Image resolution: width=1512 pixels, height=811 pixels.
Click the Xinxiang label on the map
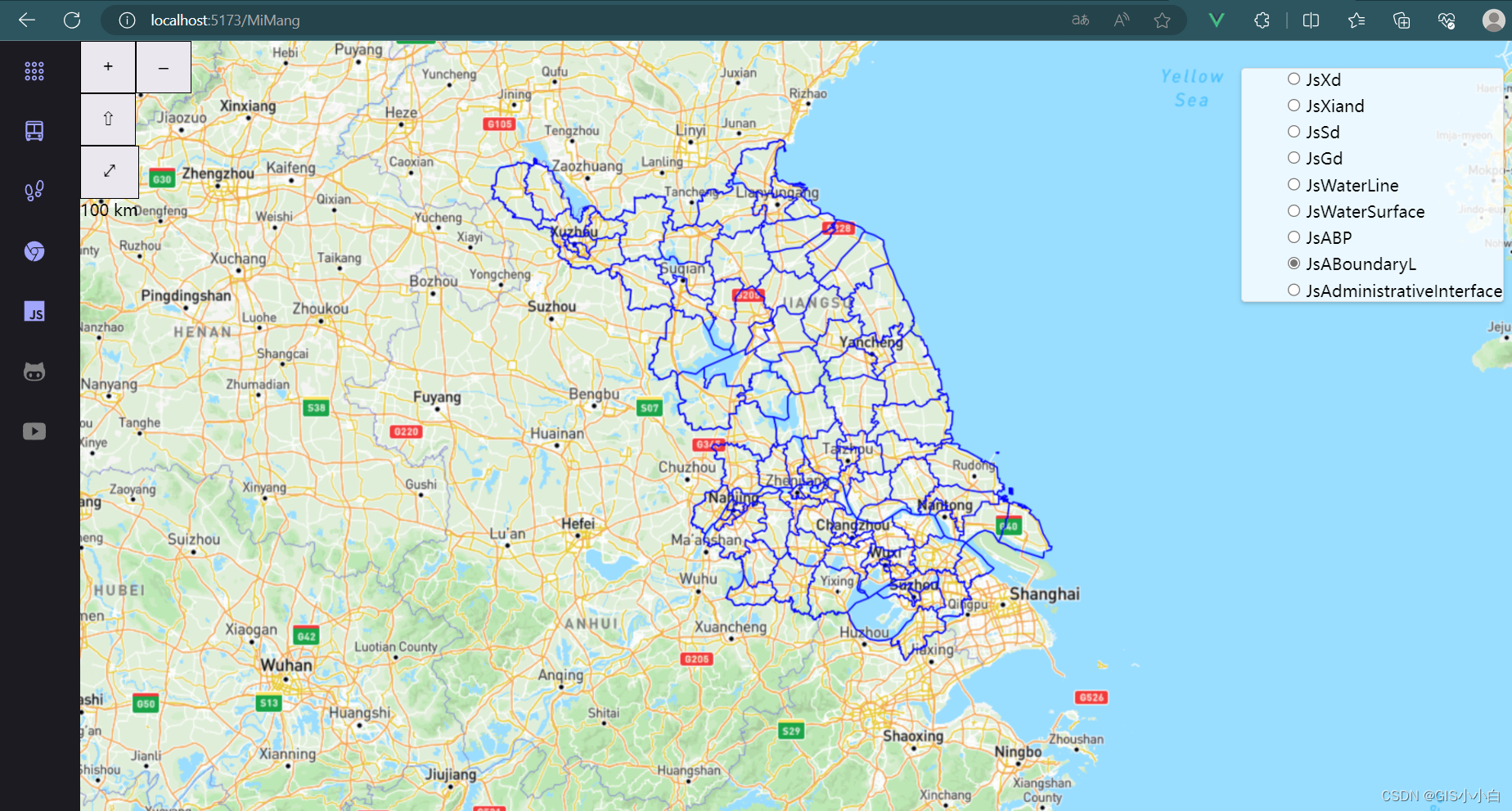pos(248,106)
